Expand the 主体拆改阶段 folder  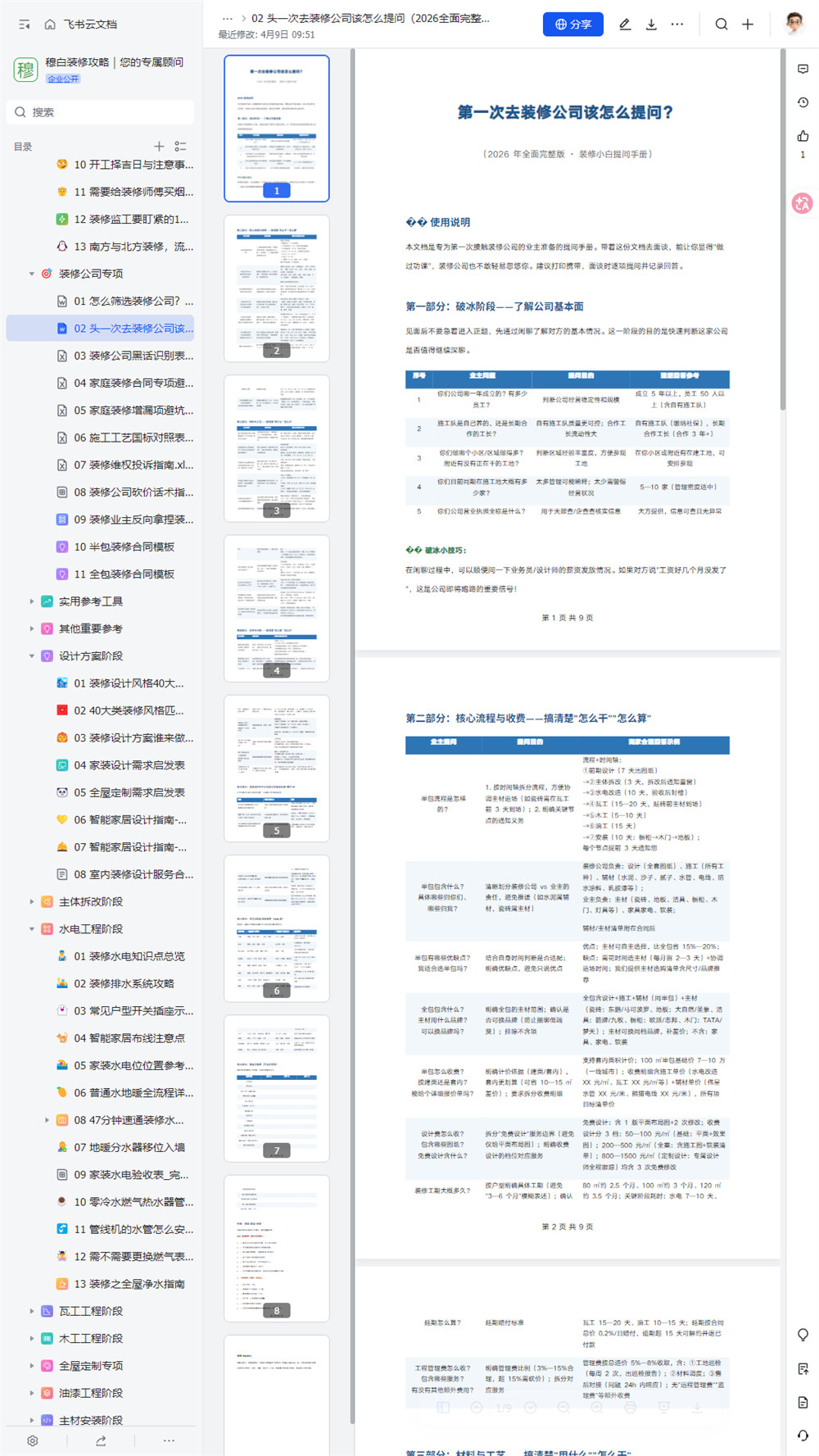coord(32,902)
